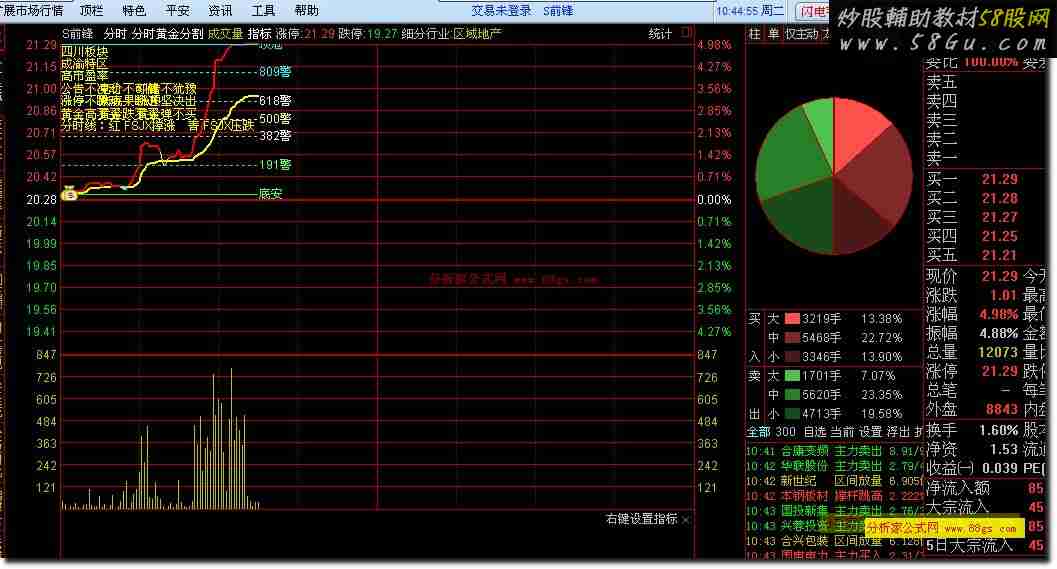
Task: Click the red 买入大 color swatch
Action: click(x=792, y=318)
